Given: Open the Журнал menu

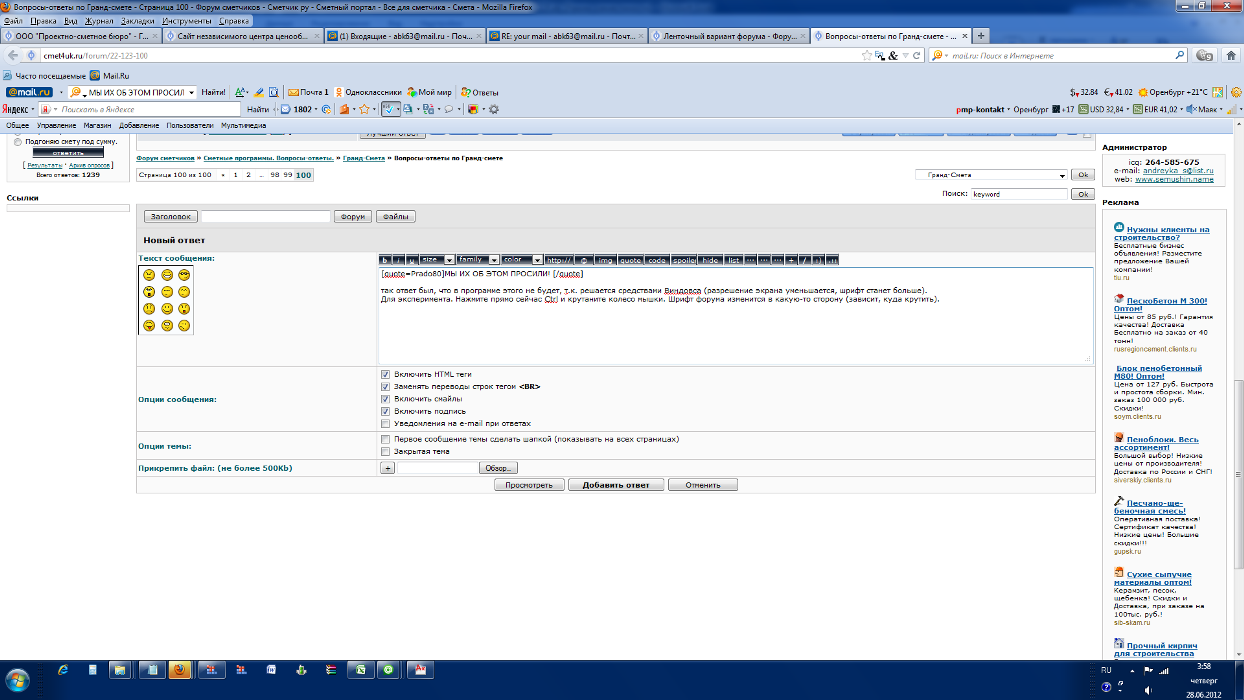Looking at the screenshot, I should pyautogui.click(x=99, y=20).
